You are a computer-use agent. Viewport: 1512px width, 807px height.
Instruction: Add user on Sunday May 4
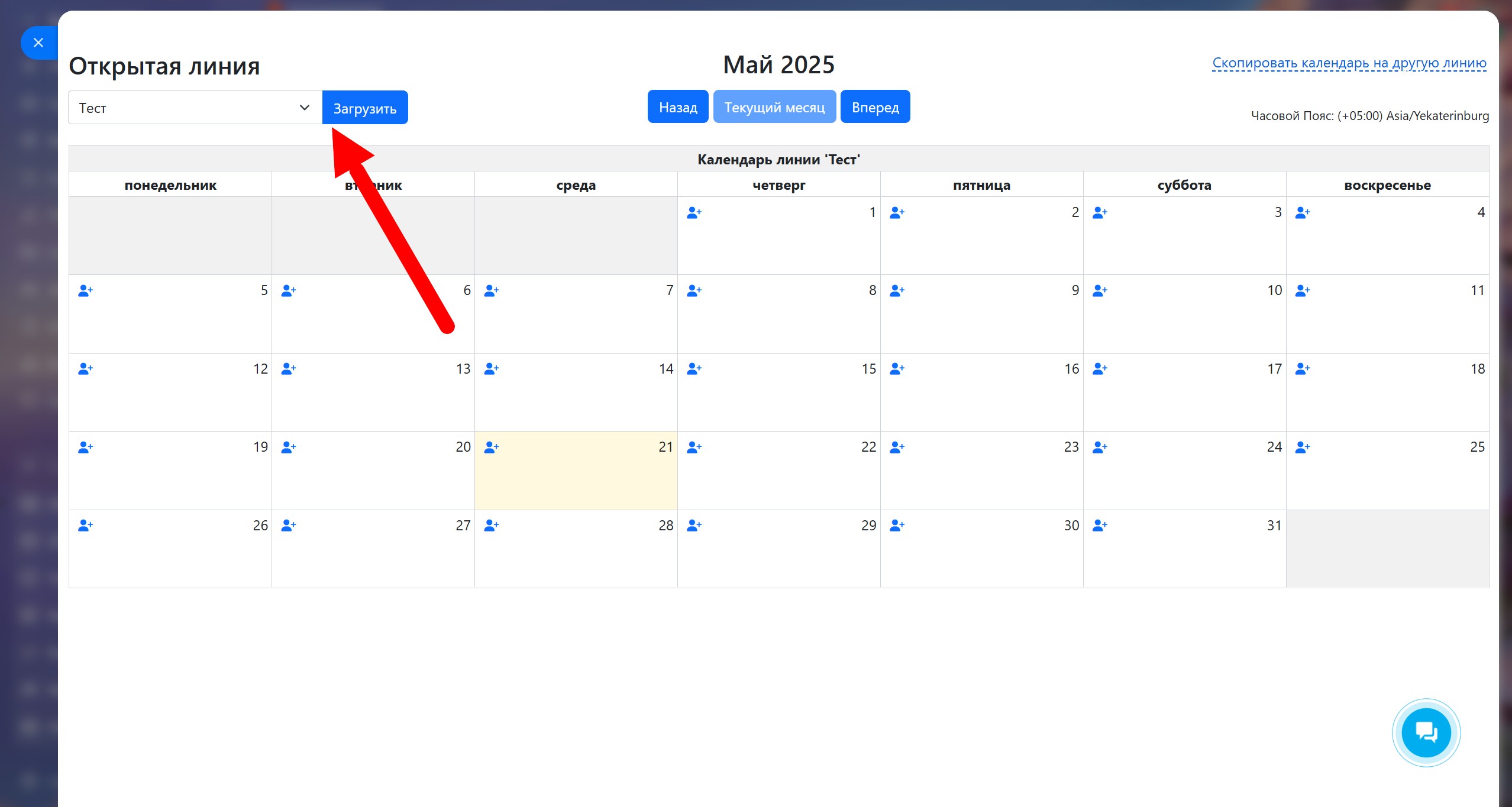click(x=1303, y=213)
